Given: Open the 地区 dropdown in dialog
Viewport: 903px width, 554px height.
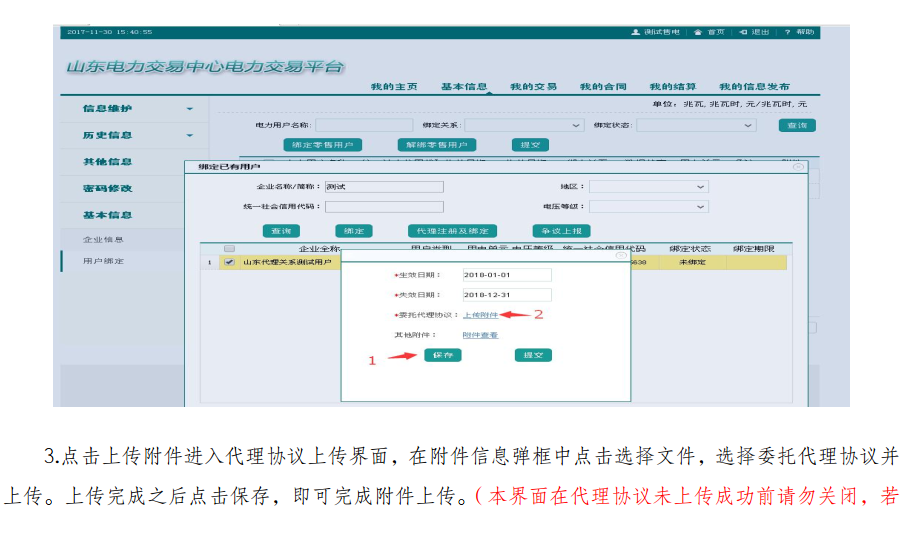Looking at the screenshot, I should click(700, 187).
